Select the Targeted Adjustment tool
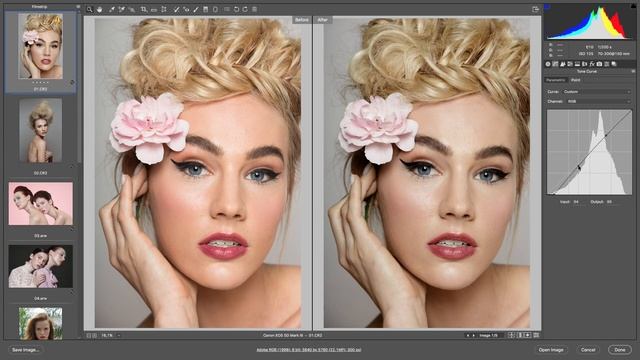This screenshot has height=360, width=640. [131, 9]
